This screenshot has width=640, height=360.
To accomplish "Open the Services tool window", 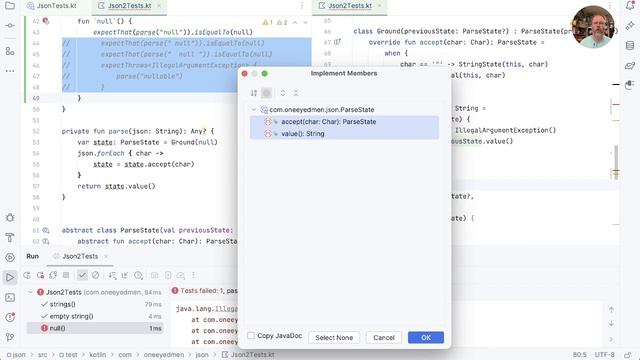I will 10,257.
